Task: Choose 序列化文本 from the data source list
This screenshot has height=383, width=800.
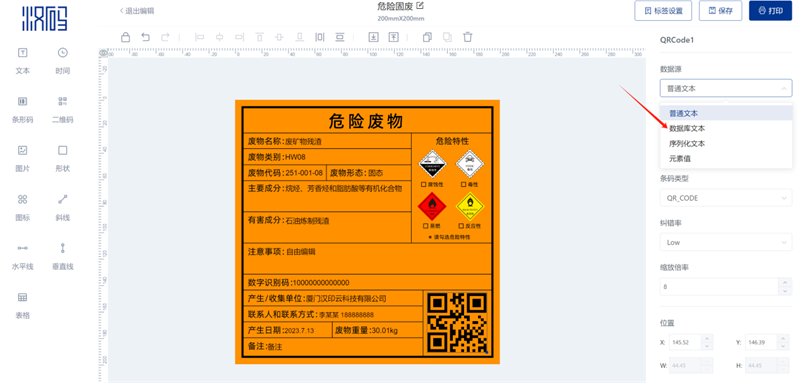Action: pos(726,144)
